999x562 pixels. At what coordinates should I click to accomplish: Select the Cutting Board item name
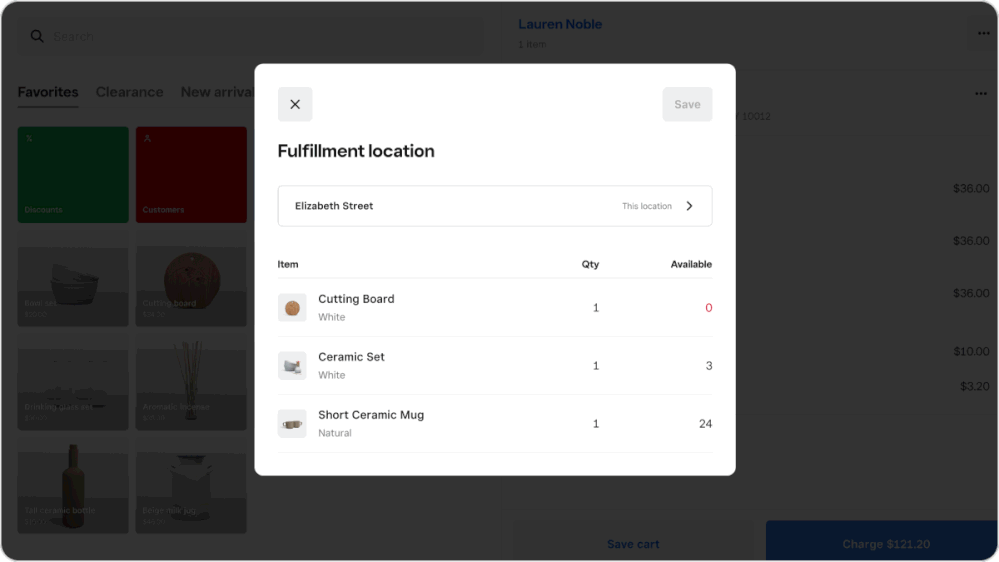click(356, 299)
